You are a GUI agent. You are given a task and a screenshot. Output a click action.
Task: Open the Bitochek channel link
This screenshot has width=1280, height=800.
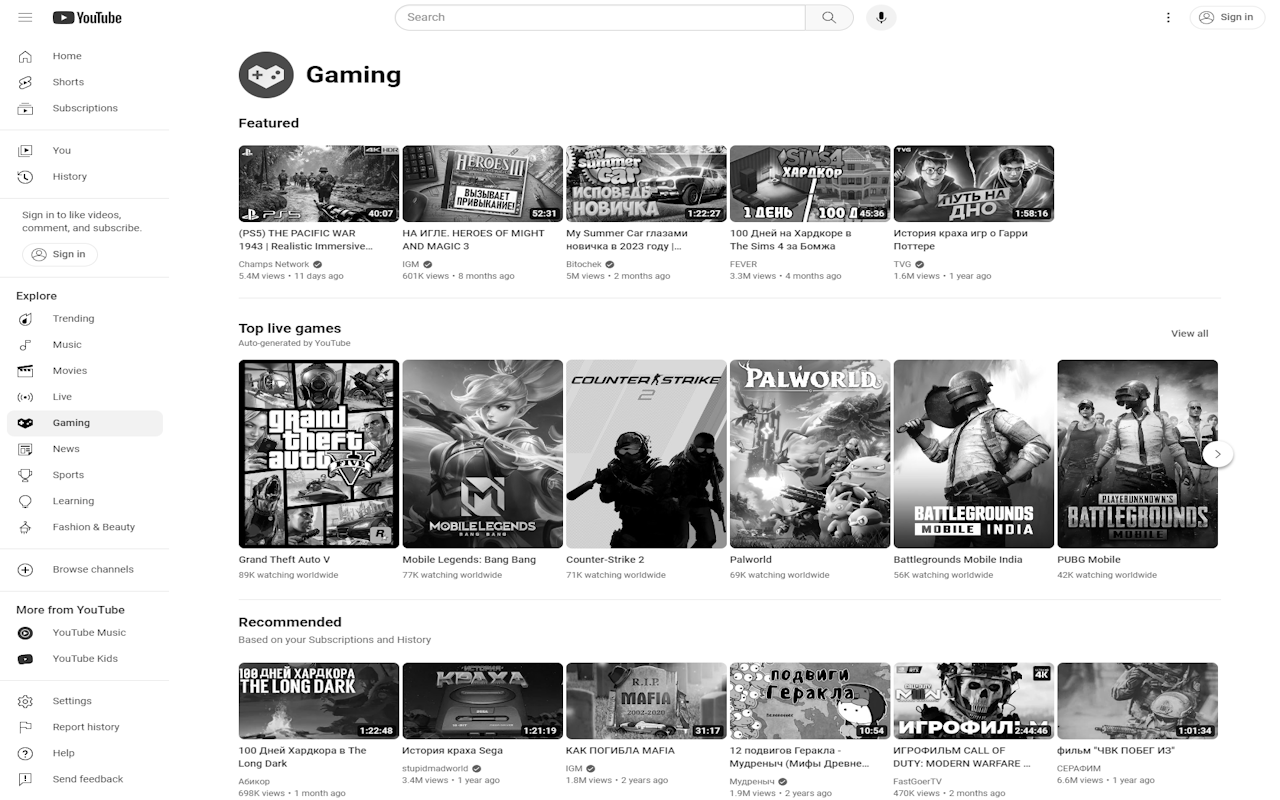584,264
